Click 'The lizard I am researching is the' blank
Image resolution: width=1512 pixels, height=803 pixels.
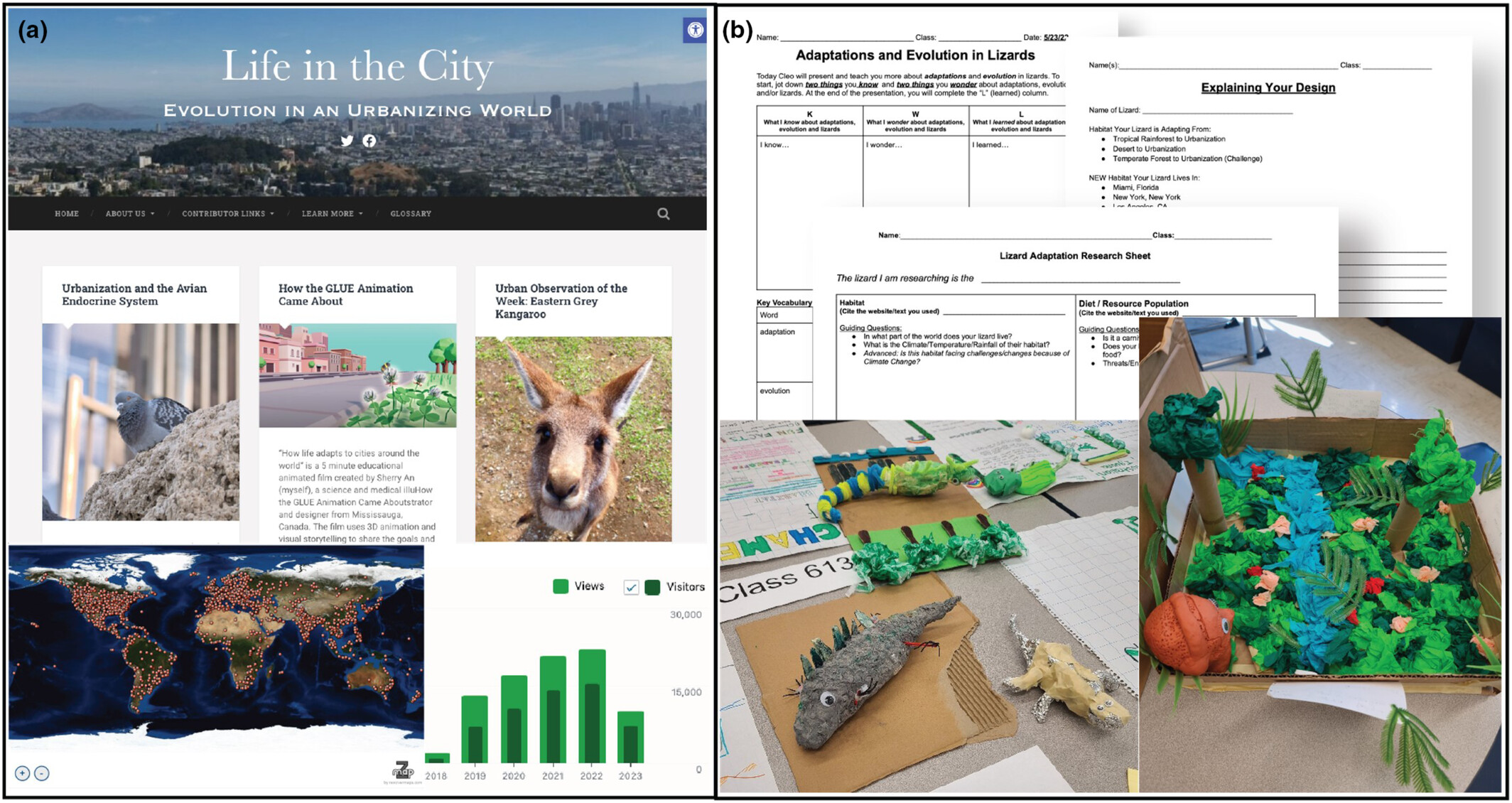point(1080,279)
